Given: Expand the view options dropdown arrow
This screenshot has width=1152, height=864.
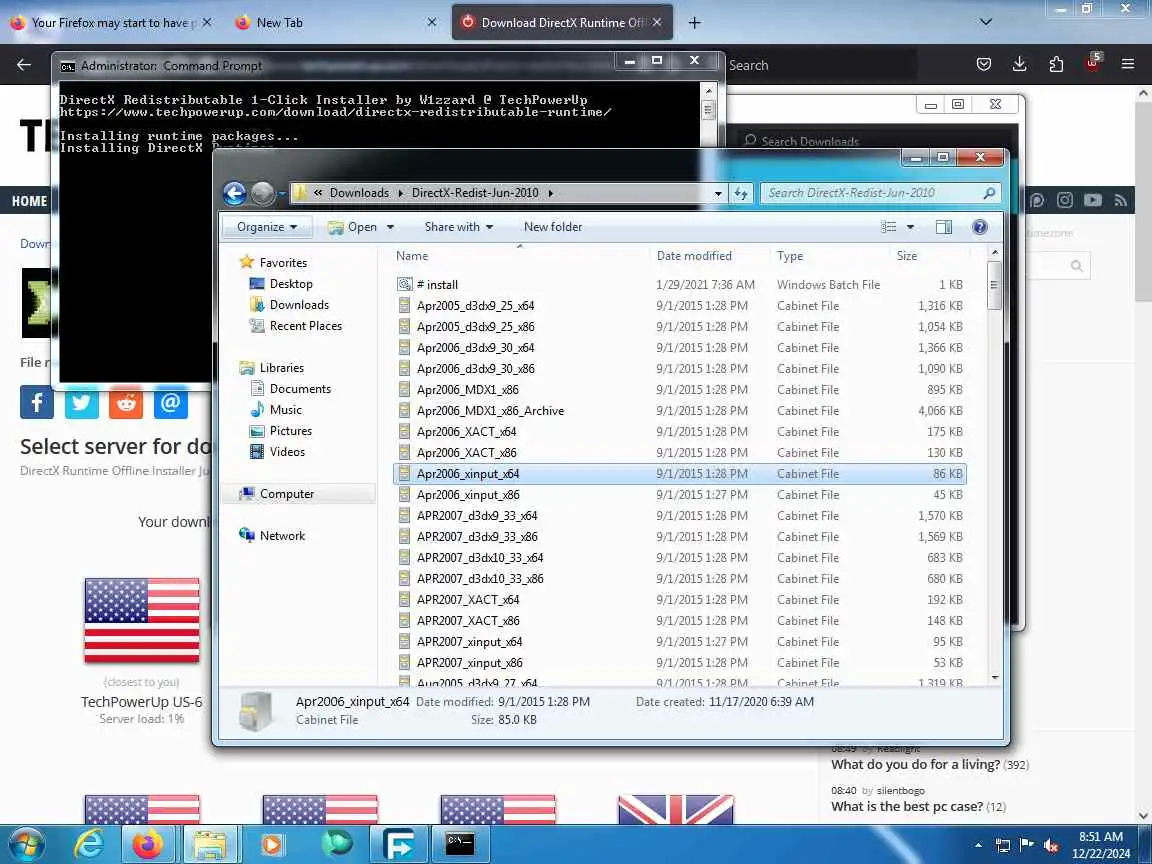Looking at the screenshot, I should click(x=910, y=227).
